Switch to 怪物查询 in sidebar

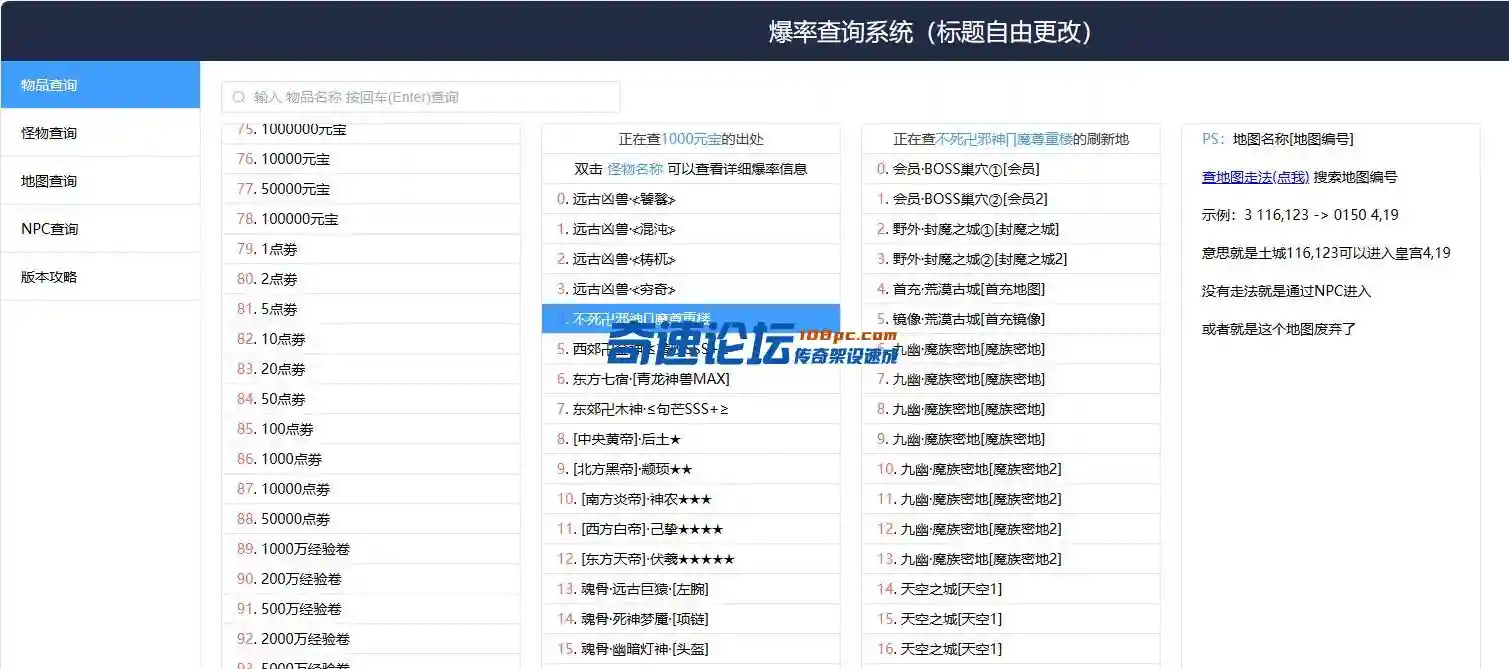coord(100,133)
